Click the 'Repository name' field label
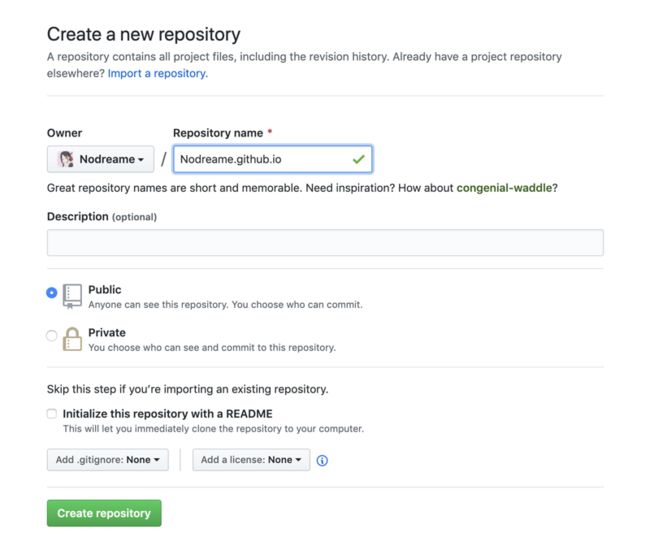Viewport: 650px width, 537px height. pyautogui.click(x=218, y=133)
